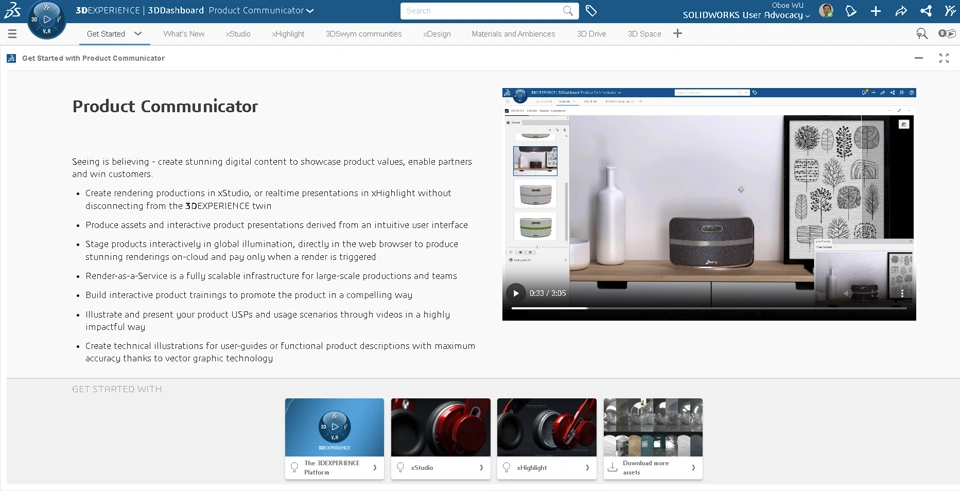Image resolution: width=960 pixels, height=491 pixels.
Task: Open the xStudio card chevron
Action: click(x=481, y=468)
